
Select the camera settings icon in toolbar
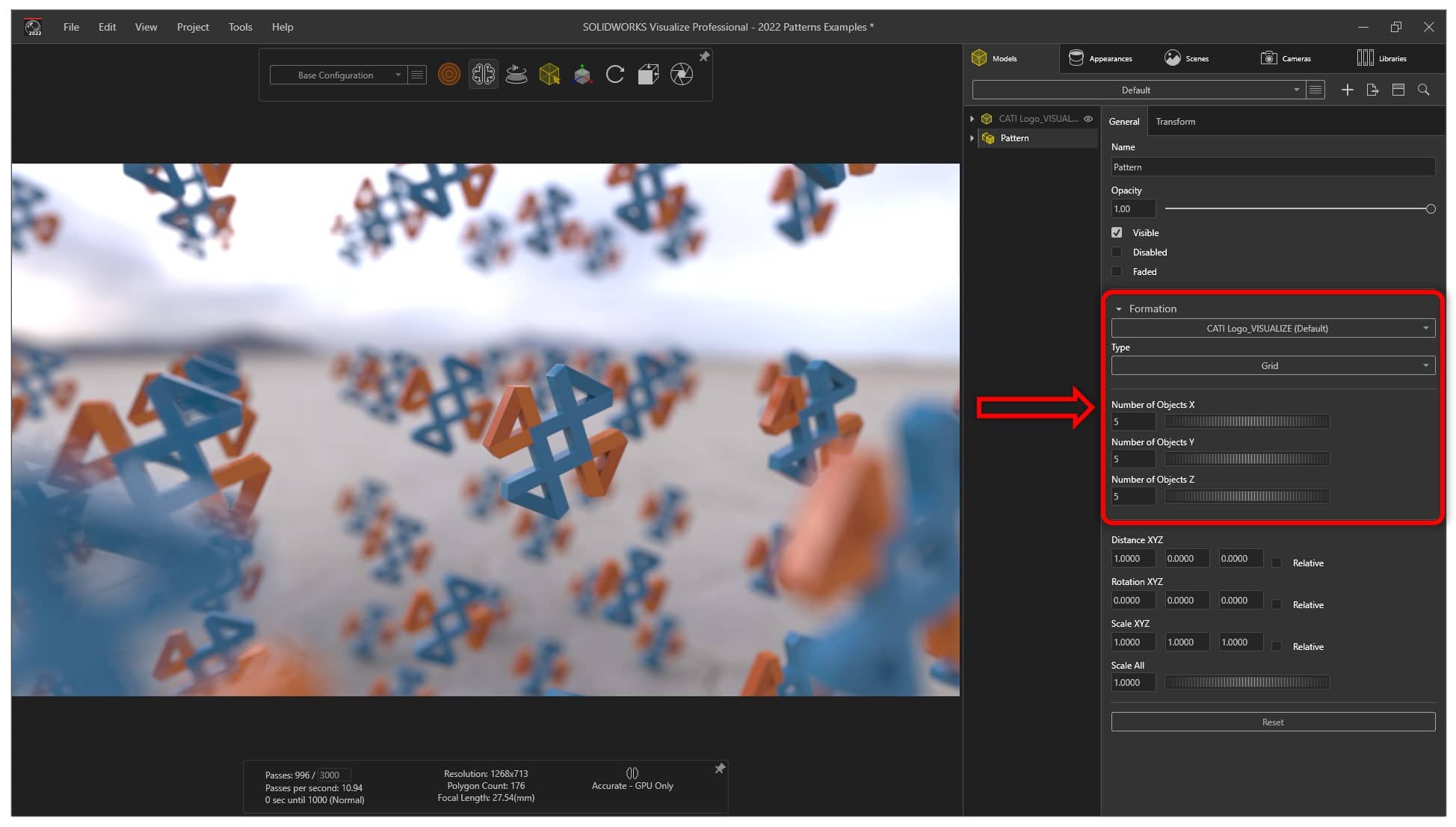(x=681, y=74)
